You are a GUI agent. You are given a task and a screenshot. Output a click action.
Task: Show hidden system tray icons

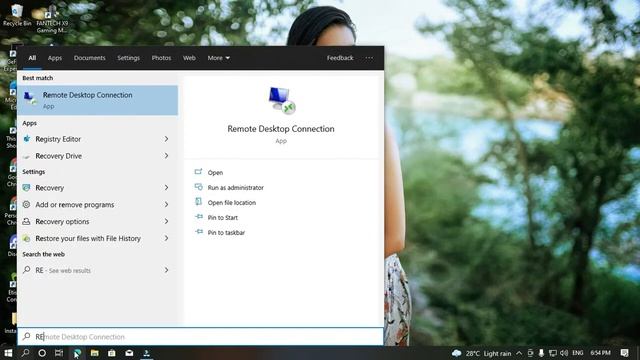click(519, 353)
